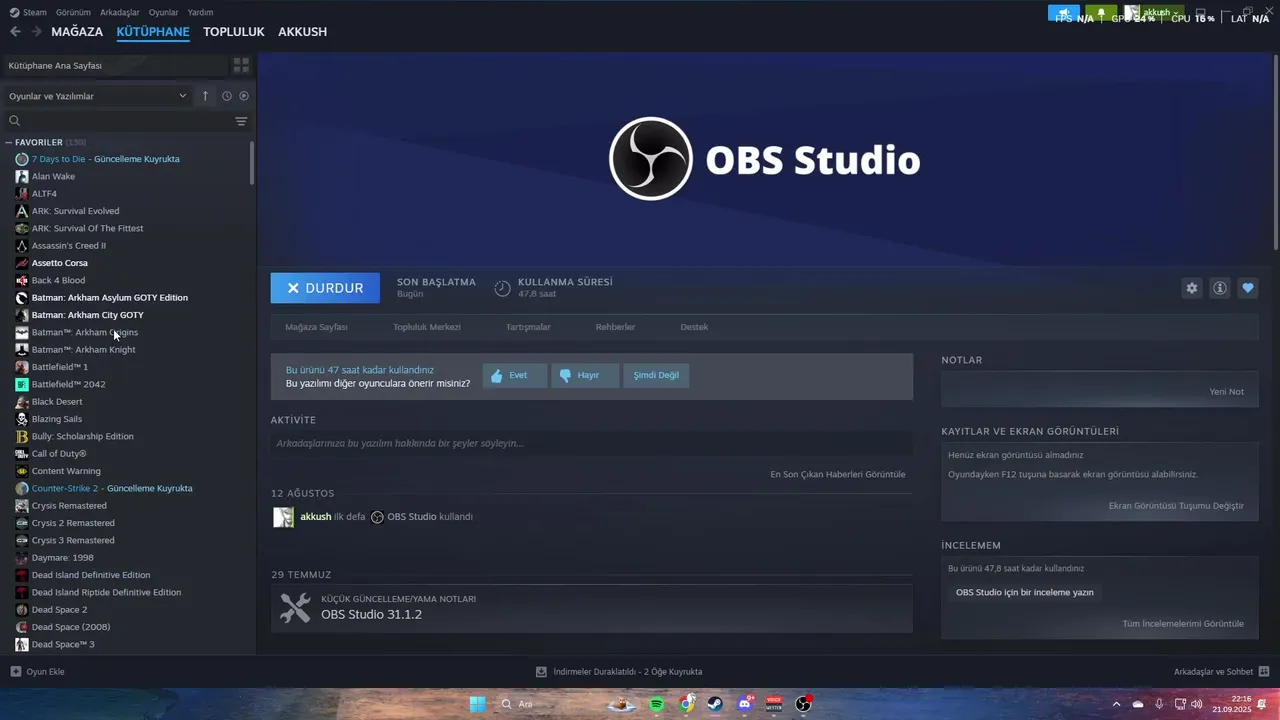Viewport: 1280px width, 720px height.
Task: Select Assetto Corsa in library list
Action: point(60,263)
